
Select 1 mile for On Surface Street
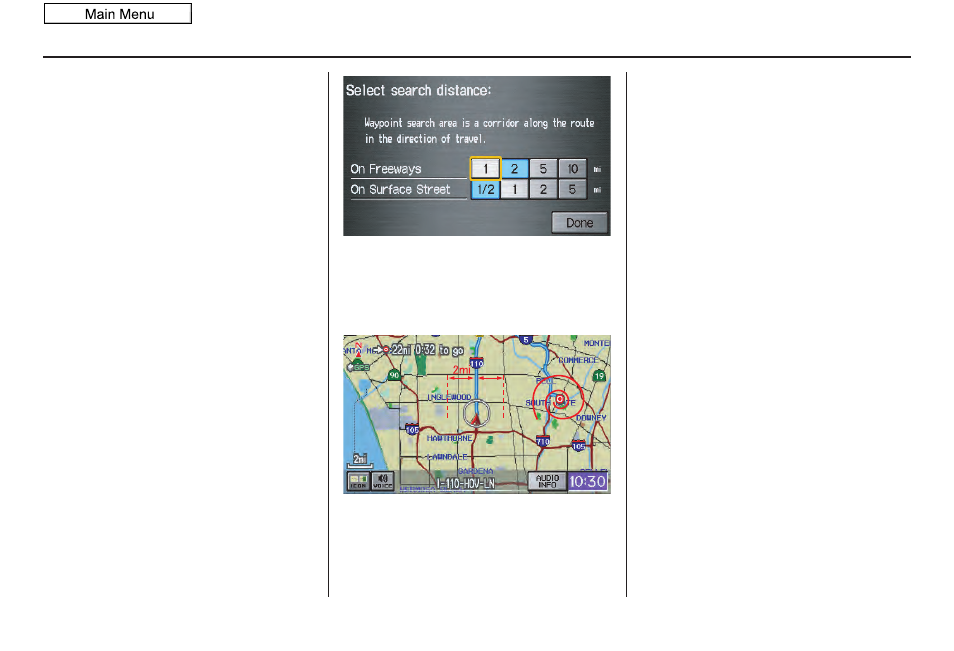(515, 189)
